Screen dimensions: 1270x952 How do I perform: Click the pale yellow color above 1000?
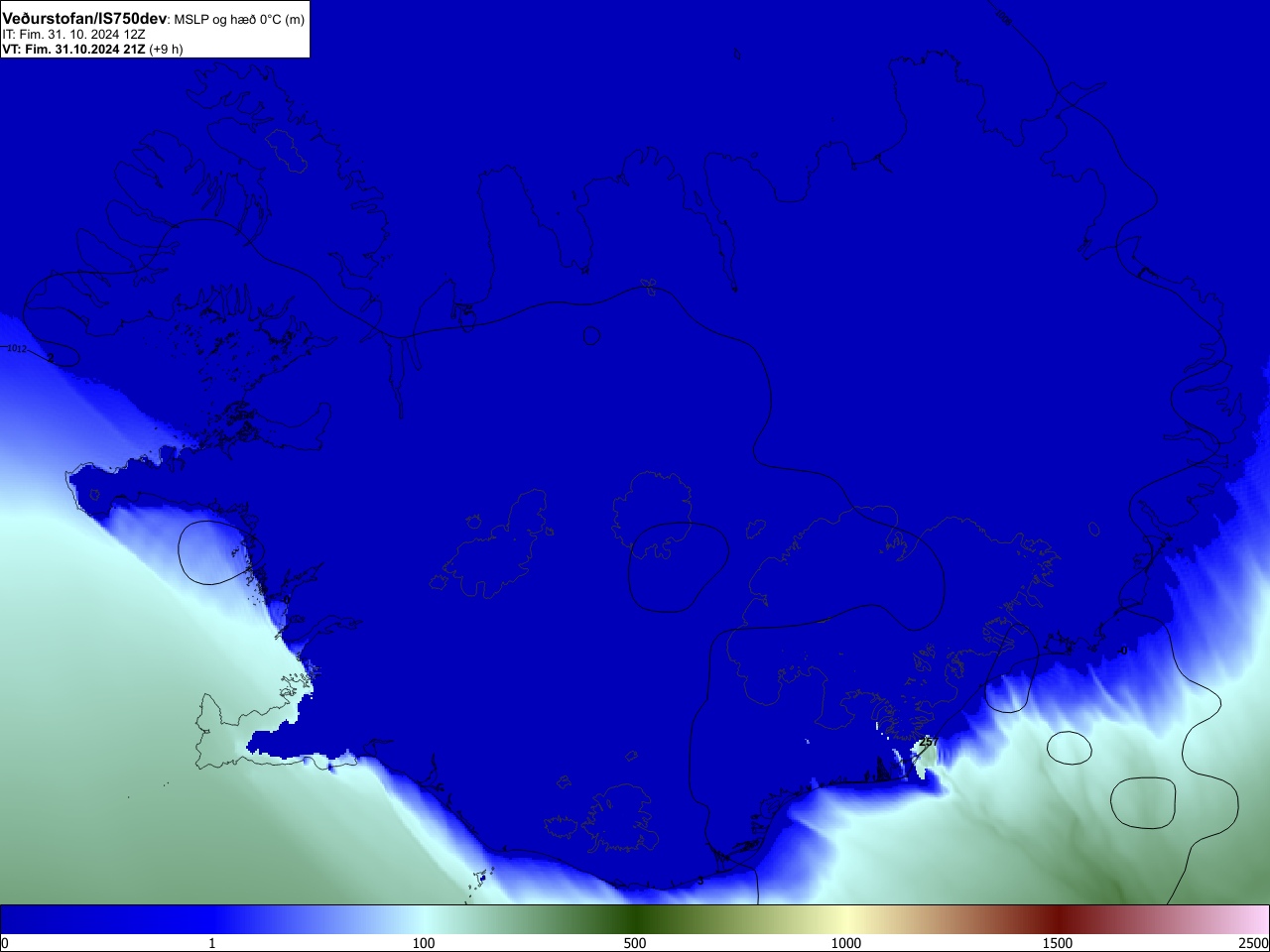[x=846, y=919]
